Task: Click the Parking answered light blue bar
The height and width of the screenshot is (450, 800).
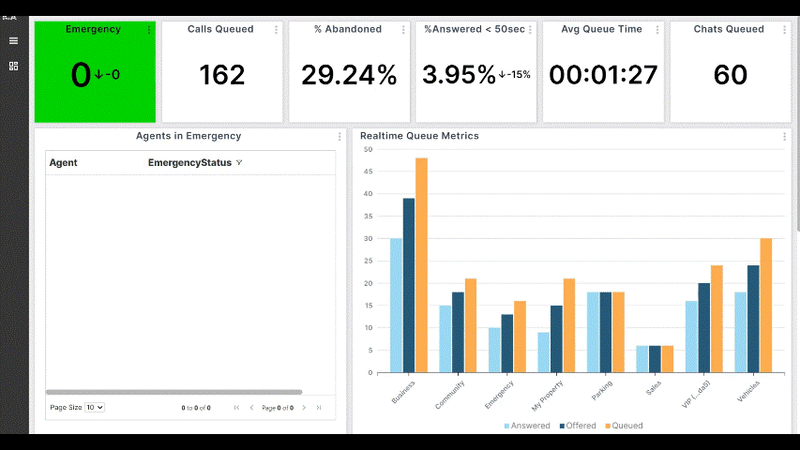Action: [593, 332]
